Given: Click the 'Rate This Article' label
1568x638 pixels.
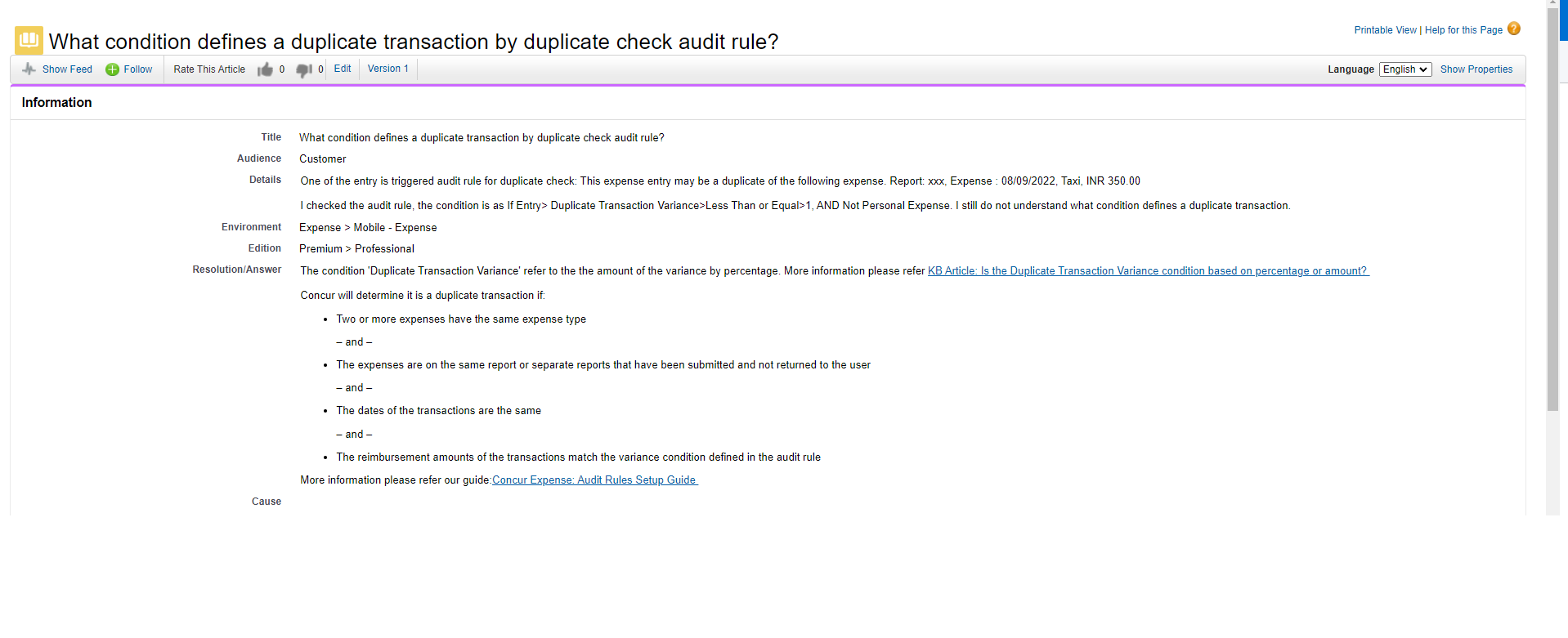Looking at the screenshot, I should [x=209, y=69].
